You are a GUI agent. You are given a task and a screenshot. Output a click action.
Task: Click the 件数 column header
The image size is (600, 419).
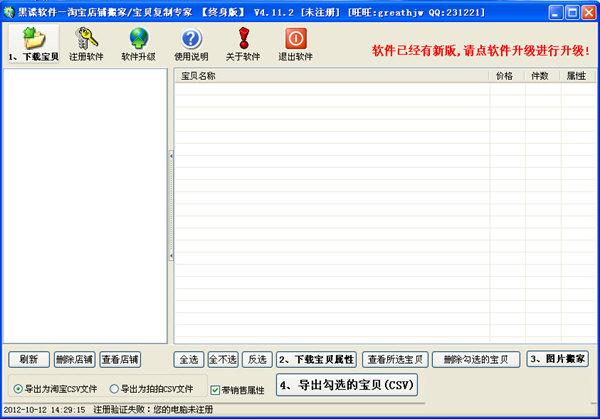tap(539, 75)
